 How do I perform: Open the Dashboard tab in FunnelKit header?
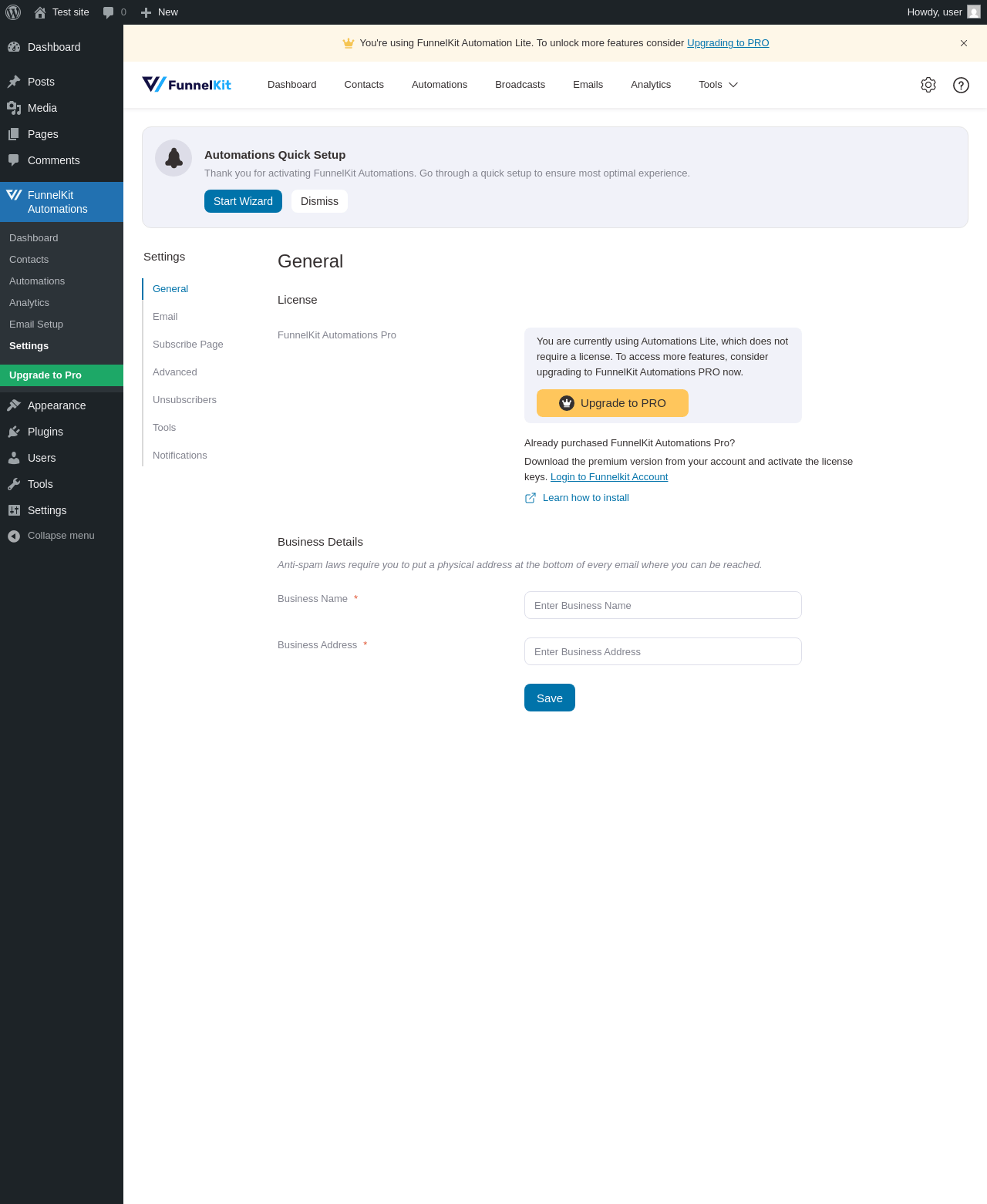(x=292, y=85)
